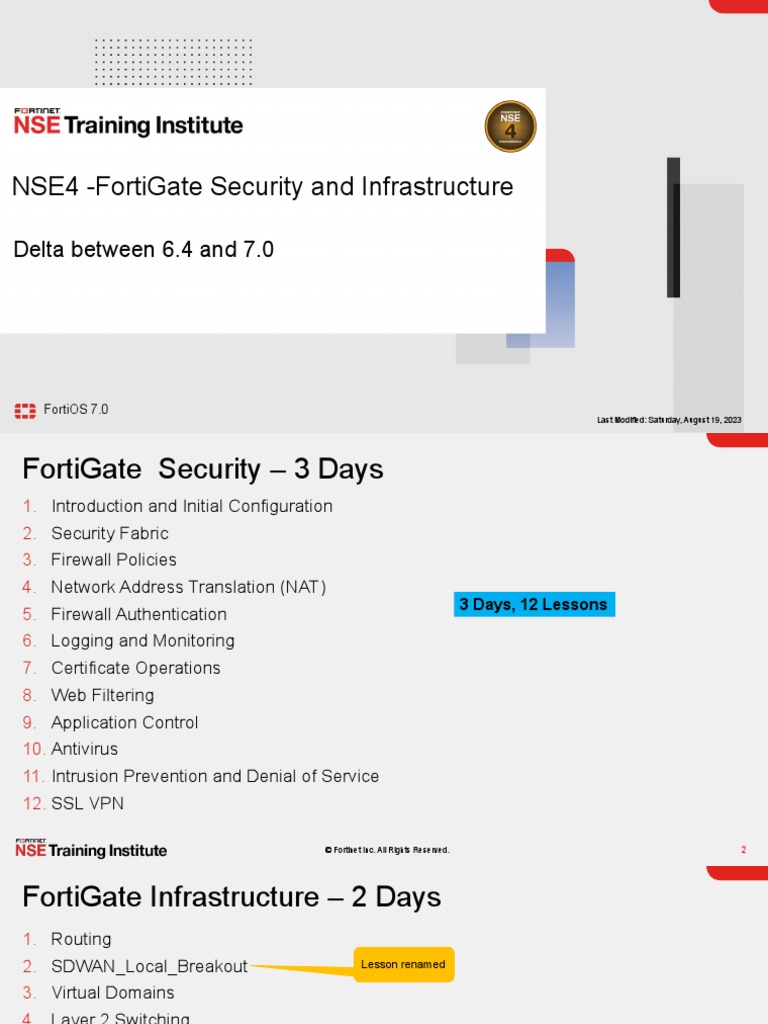Click the 'Web Filtering' list item

[103, 695]
